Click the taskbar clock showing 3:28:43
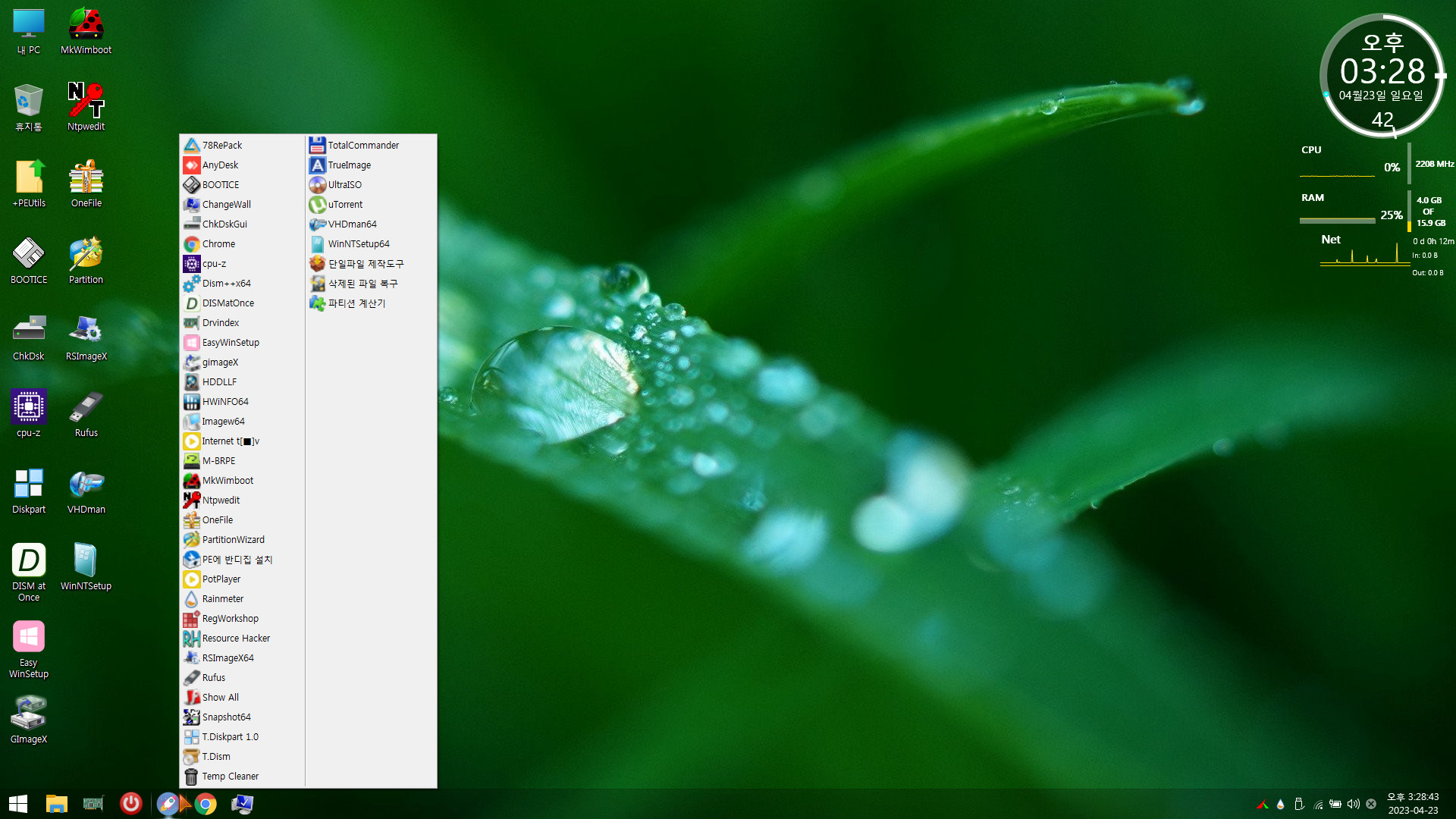1456x819 pixels. pos(1413,804)
